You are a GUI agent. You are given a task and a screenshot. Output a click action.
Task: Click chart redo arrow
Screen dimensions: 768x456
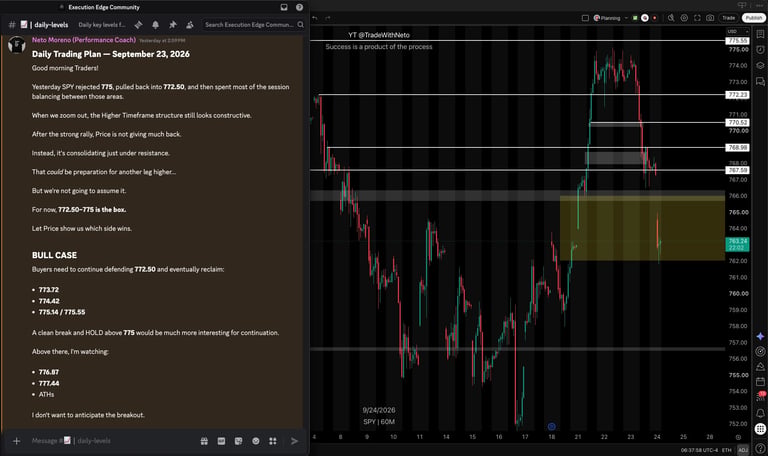(328, 18)
